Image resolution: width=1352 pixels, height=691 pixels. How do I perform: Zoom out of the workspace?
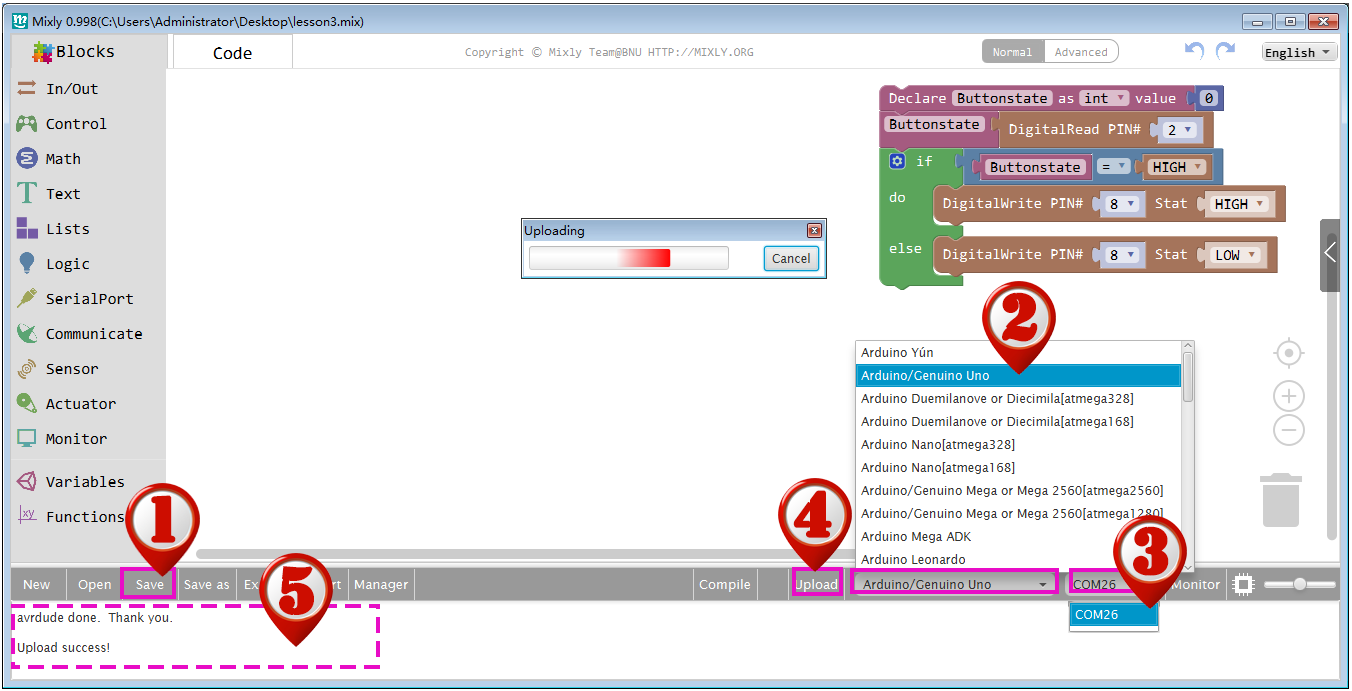pyautogui.click(x=1289, y=431)
